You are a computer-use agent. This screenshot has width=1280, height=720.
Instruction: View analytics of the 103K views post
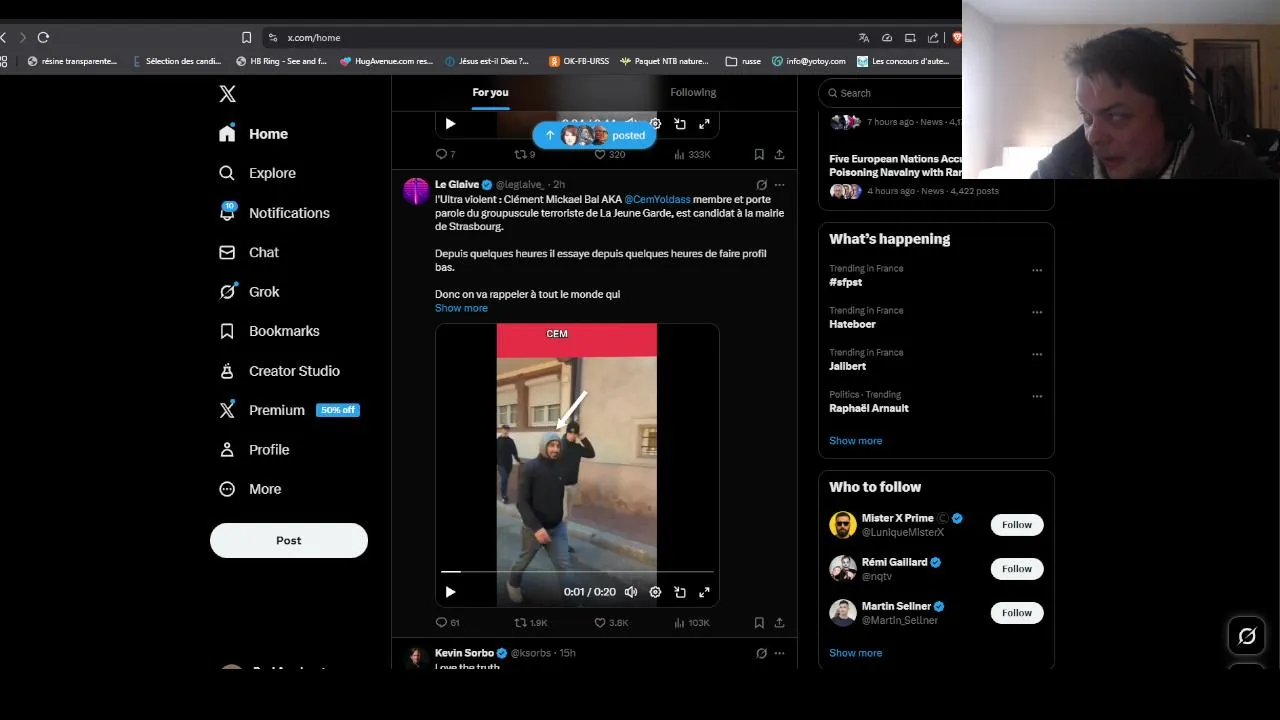(x=692, y=622)
